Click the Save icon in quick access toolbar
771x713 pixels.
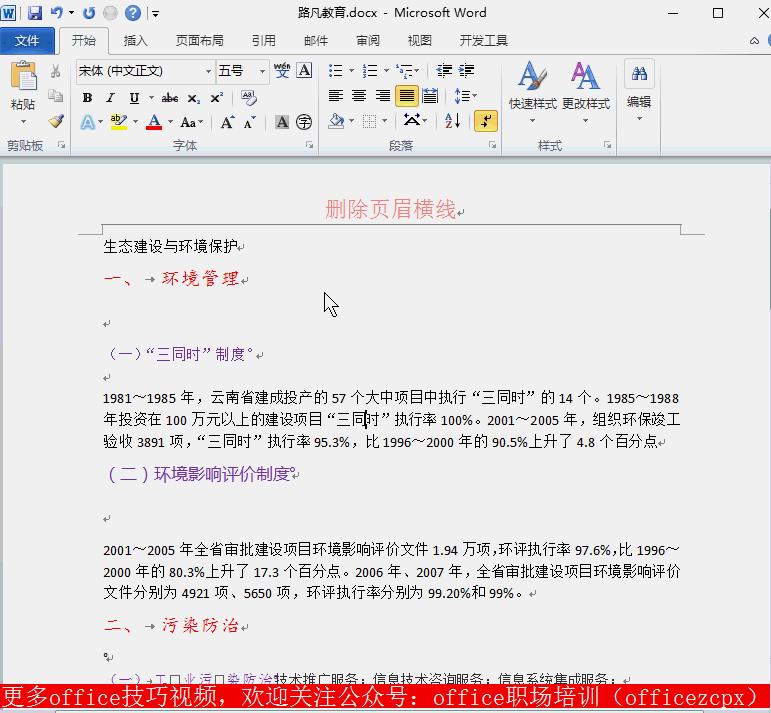pos(34,13)
